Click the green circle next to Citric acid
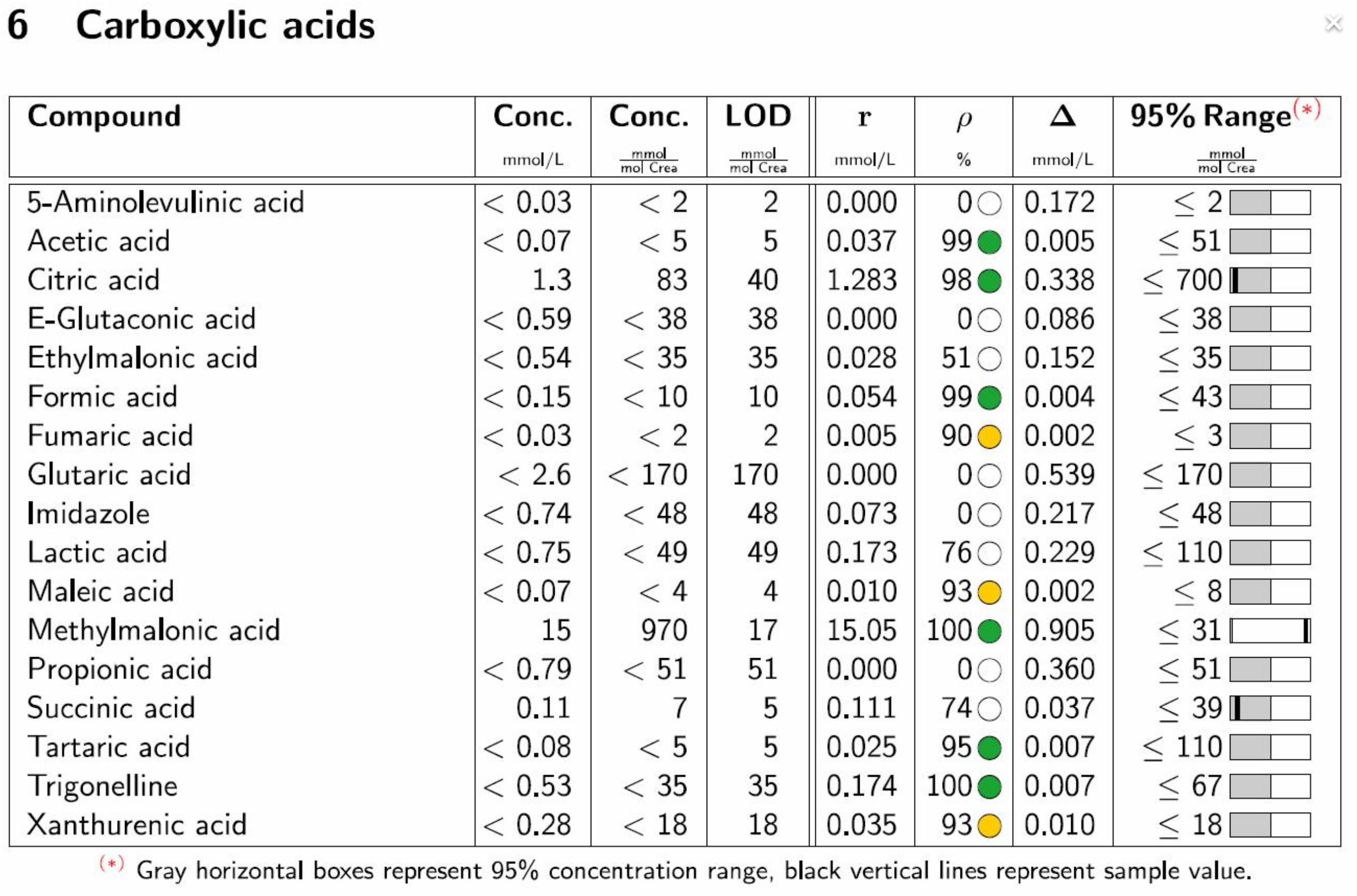 point(989,281)
